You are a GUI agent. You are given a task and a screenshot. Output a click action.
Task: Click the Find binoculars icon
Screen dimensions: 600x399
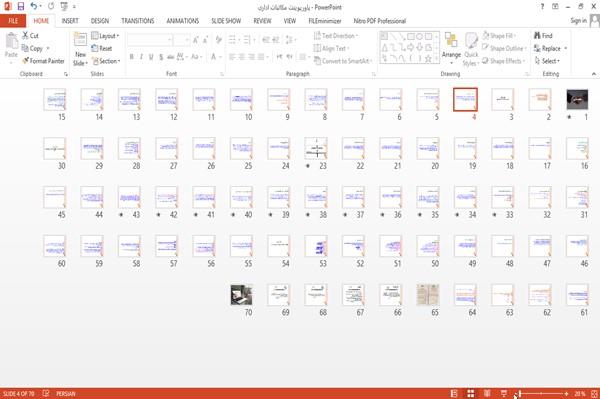click(538, 36)
